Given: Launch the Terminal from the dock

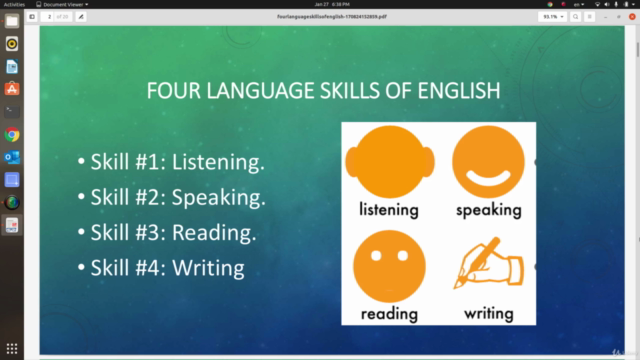Looking at the screenshot, I should click(12, 112).
